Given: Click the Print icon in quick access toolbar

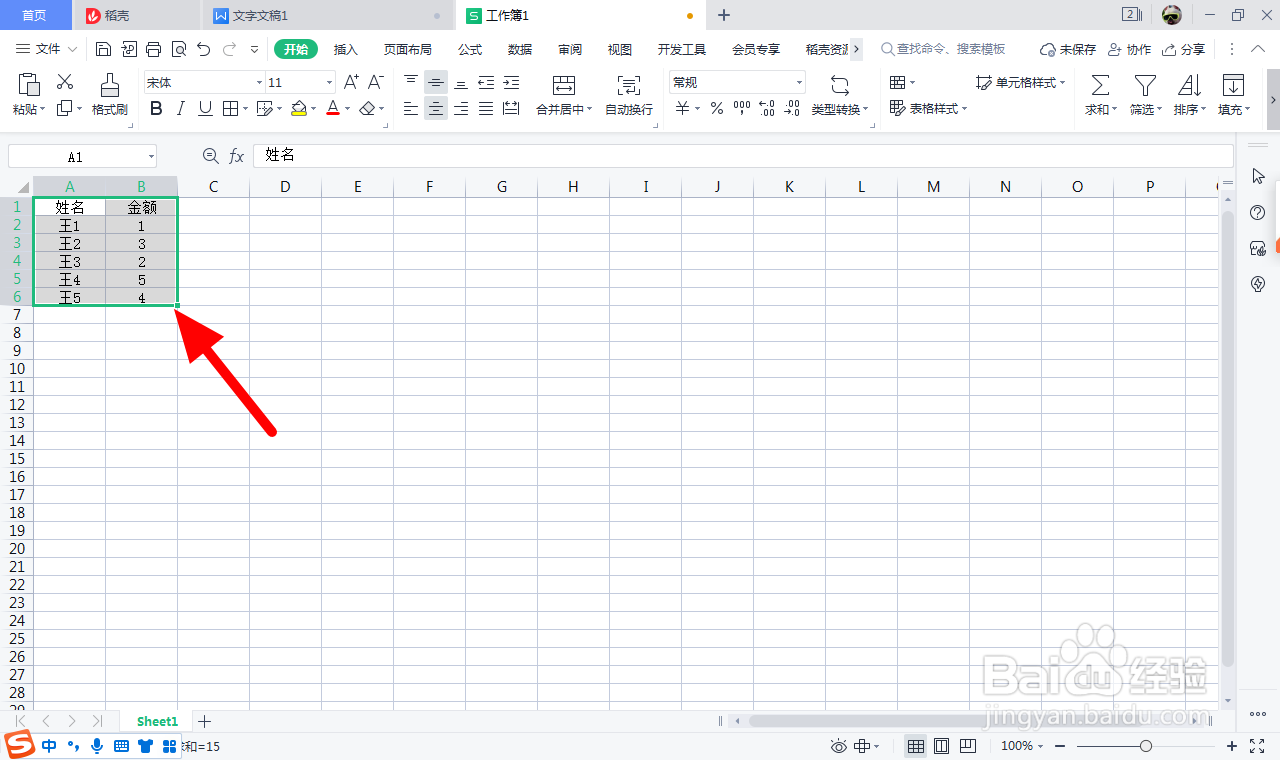Looking at the screenshot, I should 153,49.
